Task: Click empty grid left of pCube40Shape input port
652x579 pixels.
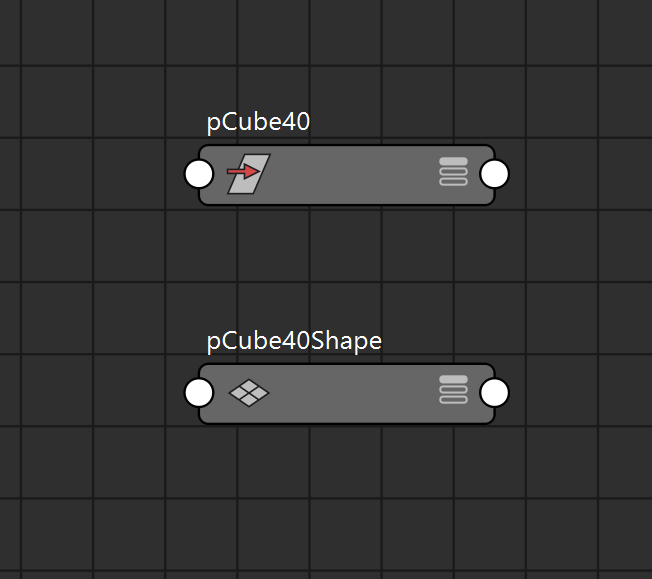Action: coord(100,393)
